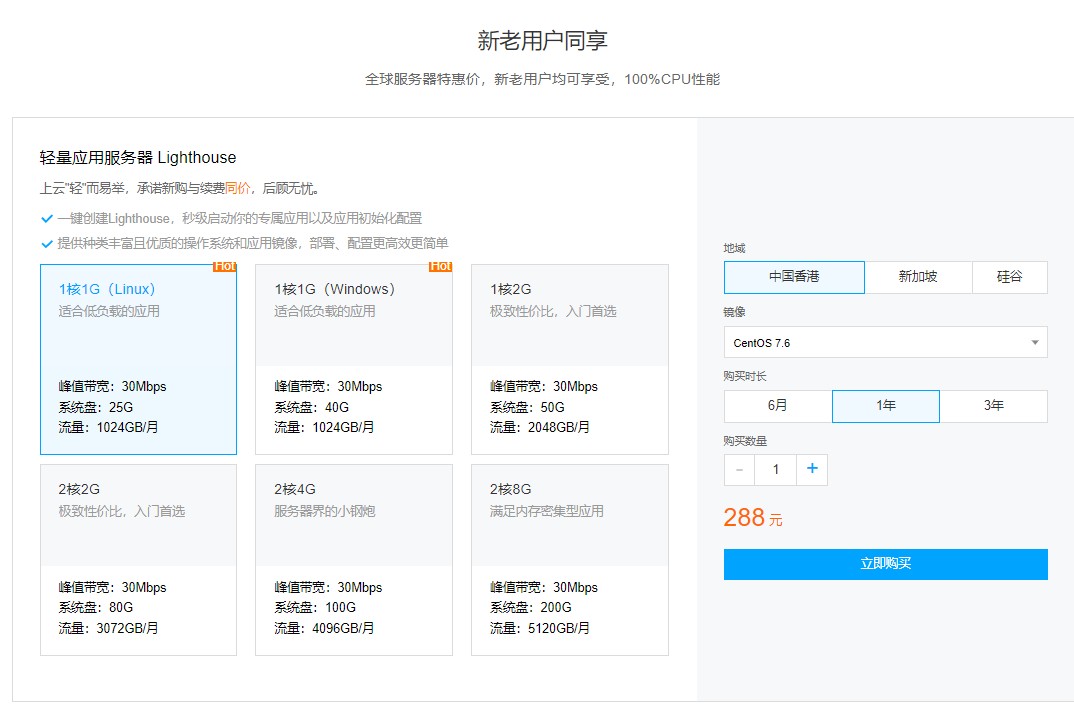Increase purchase quantity with plus button
This screenshot has width=1074, height=710.
812,470
